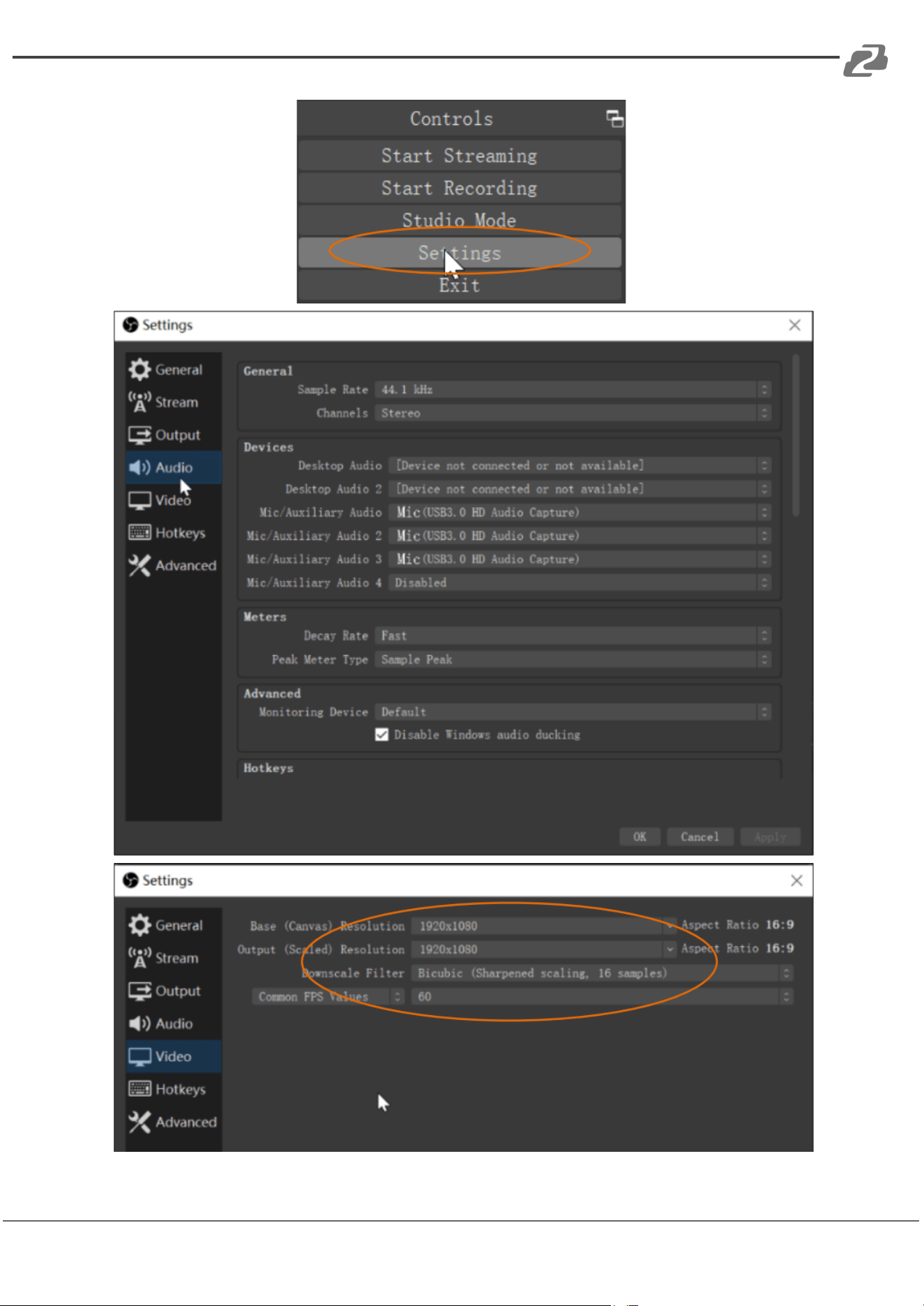
Task: Open the Channels Stereo dropdown
Action: click(x=573, y=413)
